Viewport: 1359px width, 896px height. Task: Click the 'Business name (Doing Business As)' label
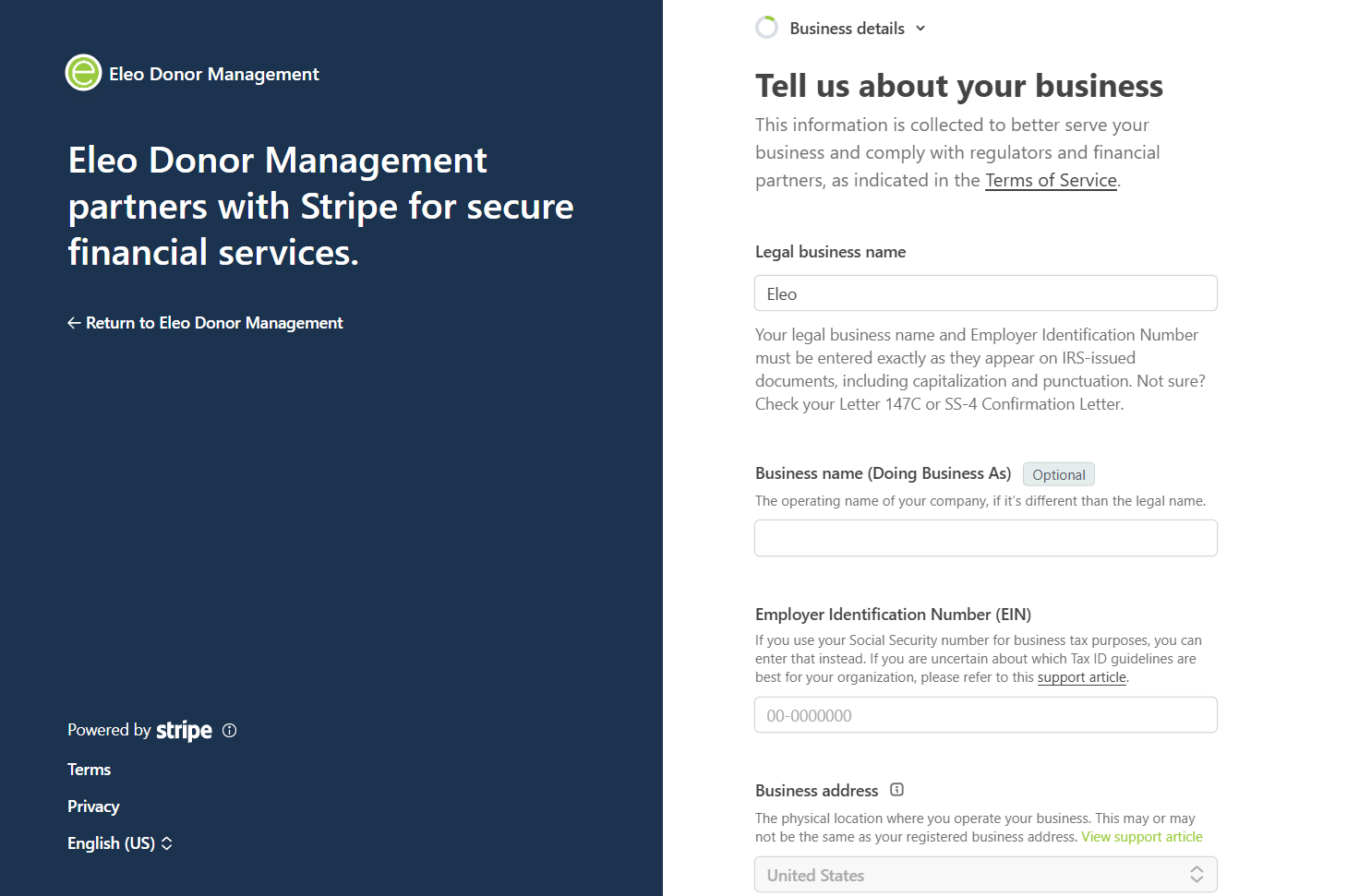click(884, 473)
